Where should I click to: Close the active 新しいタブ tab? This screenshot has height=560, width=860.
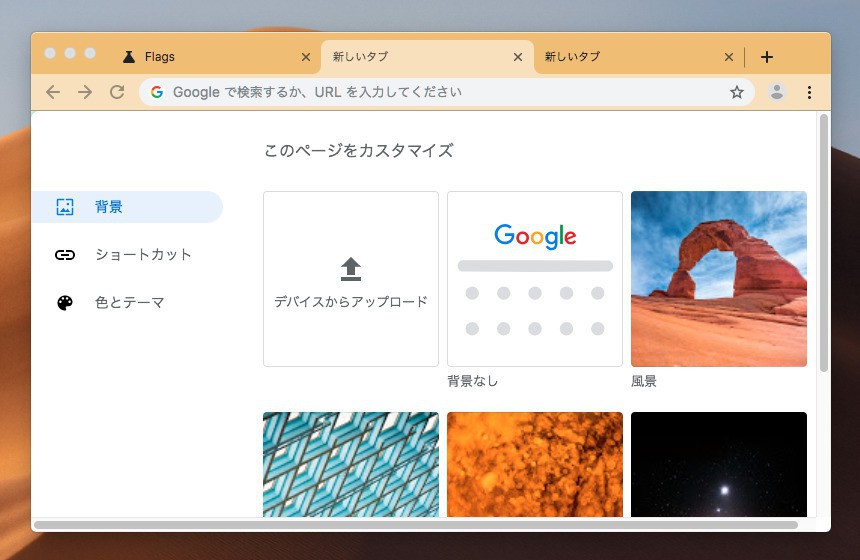click(518, 57)
